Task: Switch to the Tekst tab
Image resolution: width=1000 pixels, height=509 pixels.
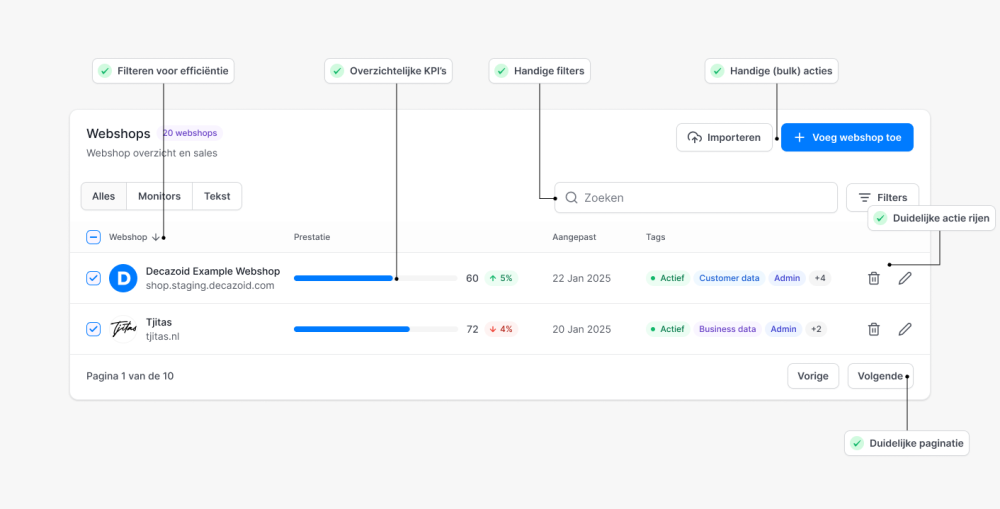Action: (217, 196)
